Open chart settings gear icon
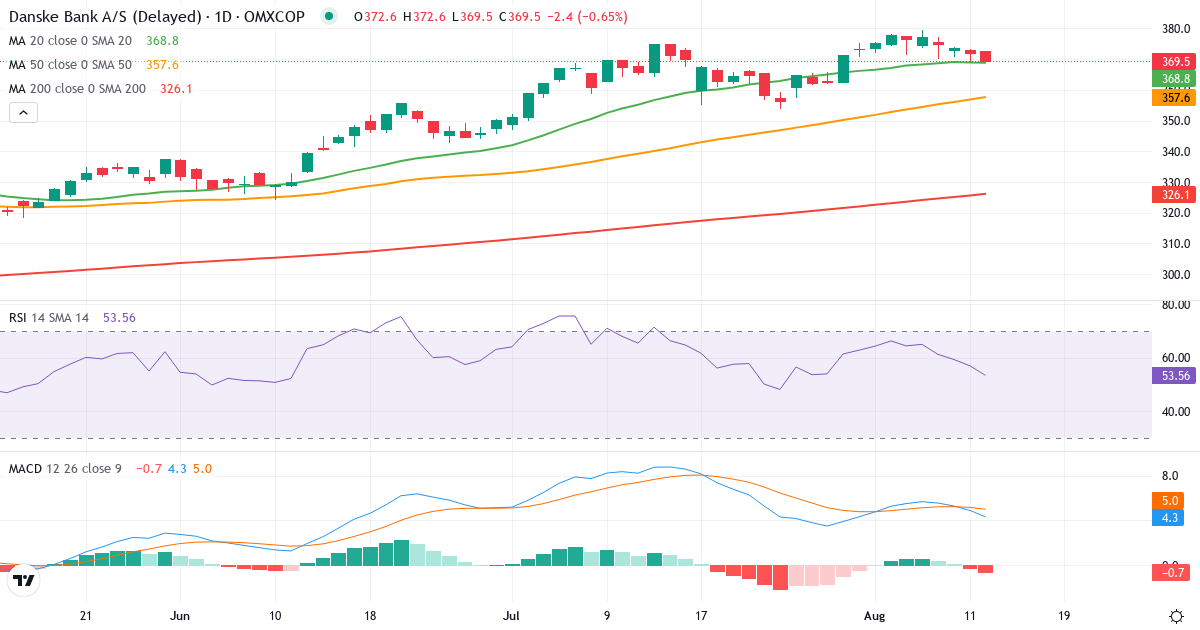1200x630 pixels. [1176, 616]
